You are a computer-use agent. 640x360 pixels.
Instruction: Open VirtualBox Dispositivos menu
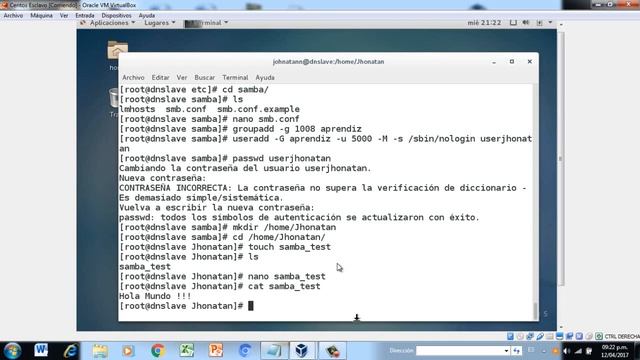pos(116,16)
